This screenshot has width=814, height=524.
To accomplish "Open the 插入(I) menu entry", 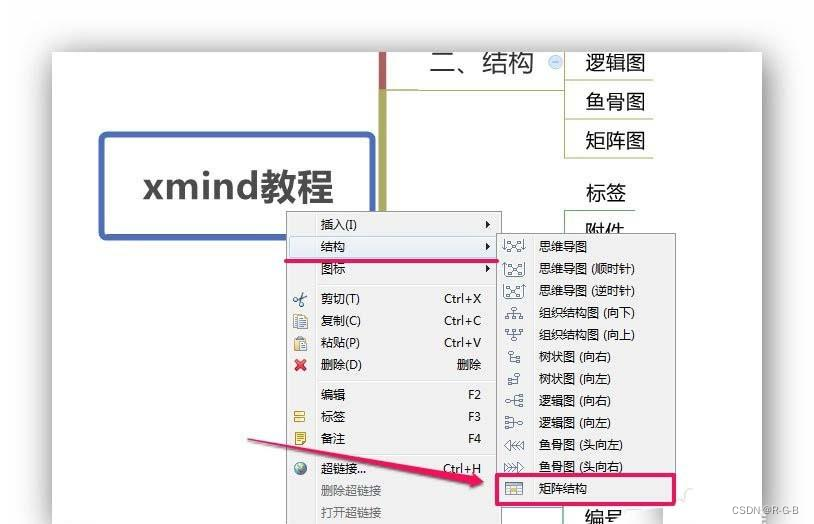I will point(394,224).
